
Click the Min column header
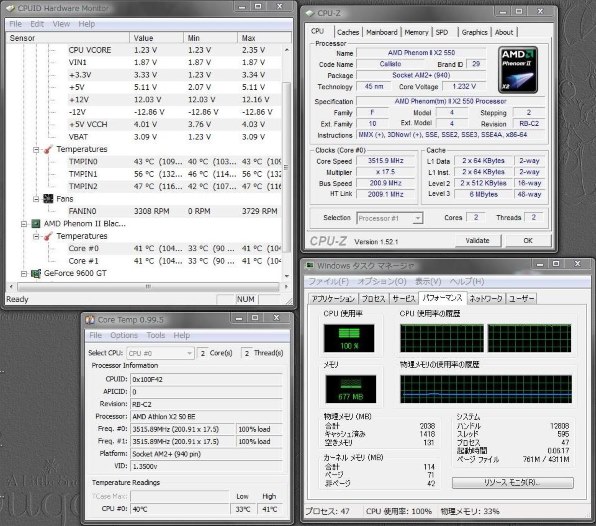tap(210, 38)
